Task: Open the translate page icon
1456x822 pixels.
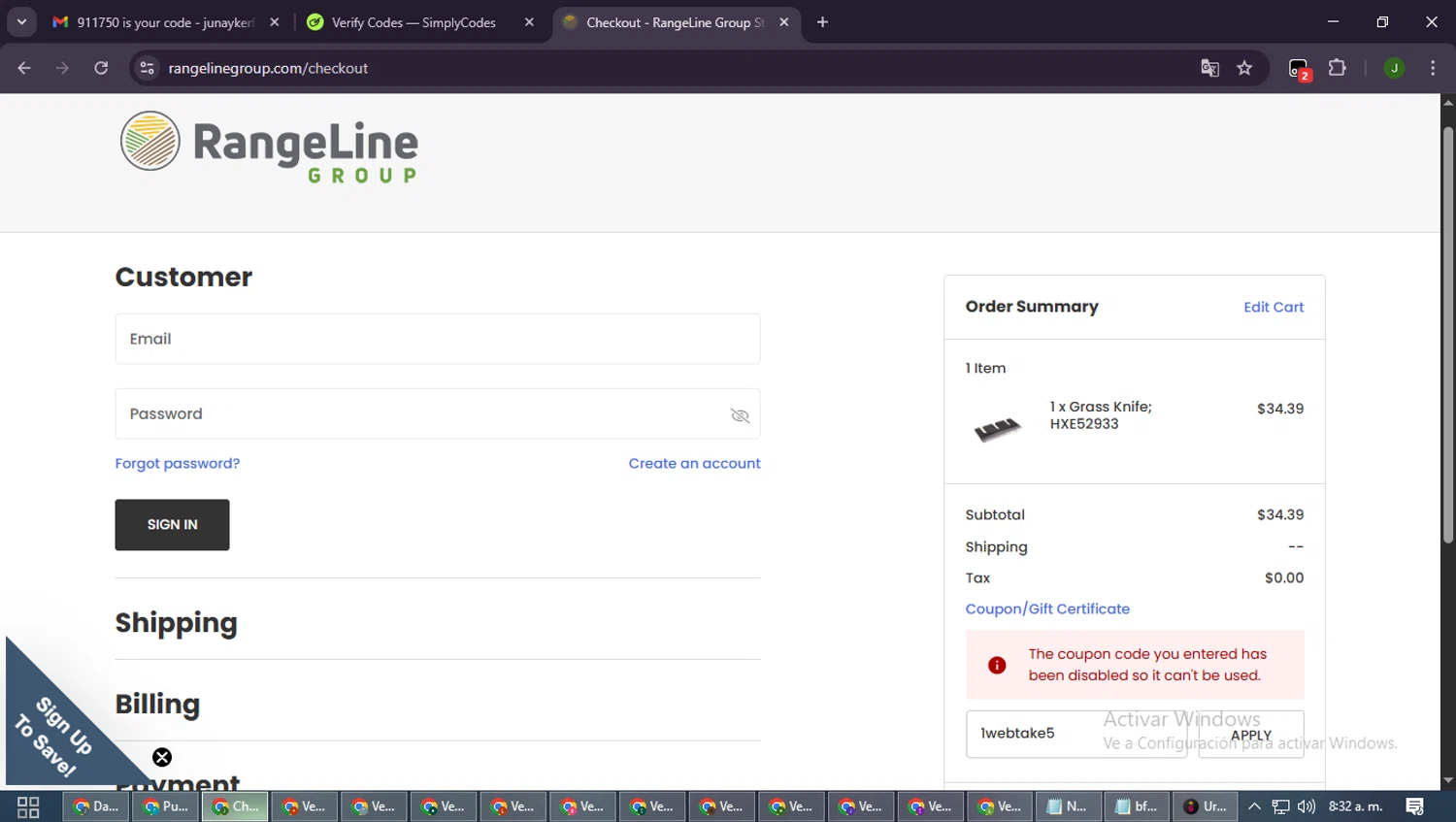Action: click(1209, 68)
